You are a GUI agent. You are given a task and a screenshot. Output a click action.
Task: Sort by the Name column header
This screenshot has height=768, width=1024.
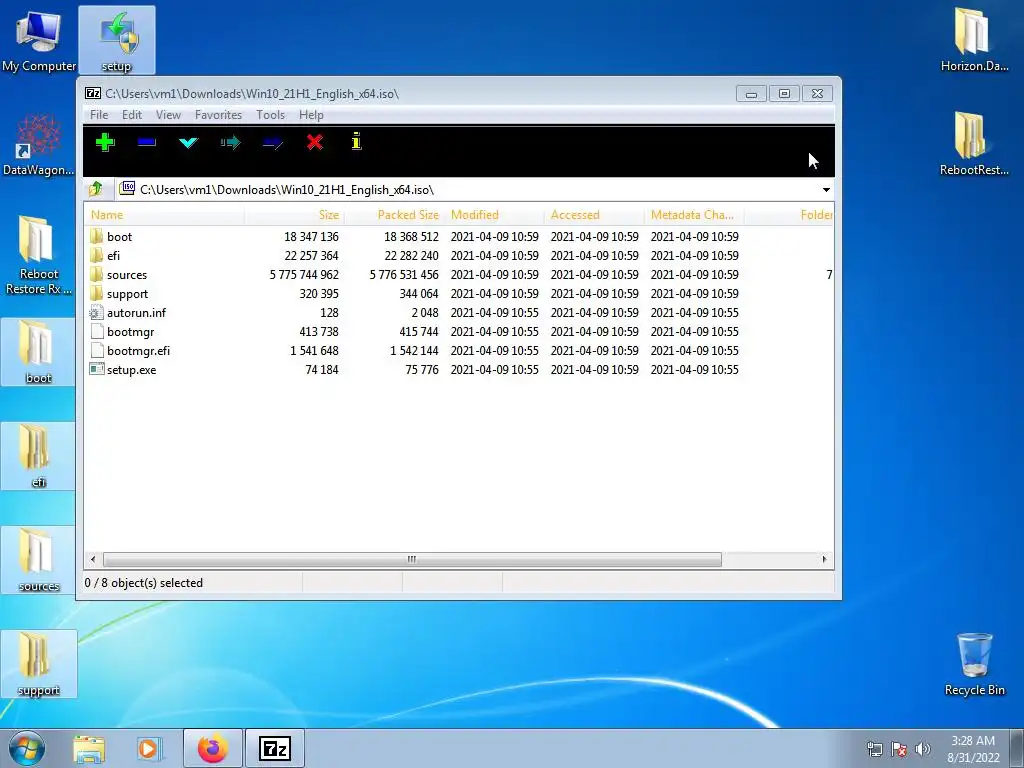point(165,215)
